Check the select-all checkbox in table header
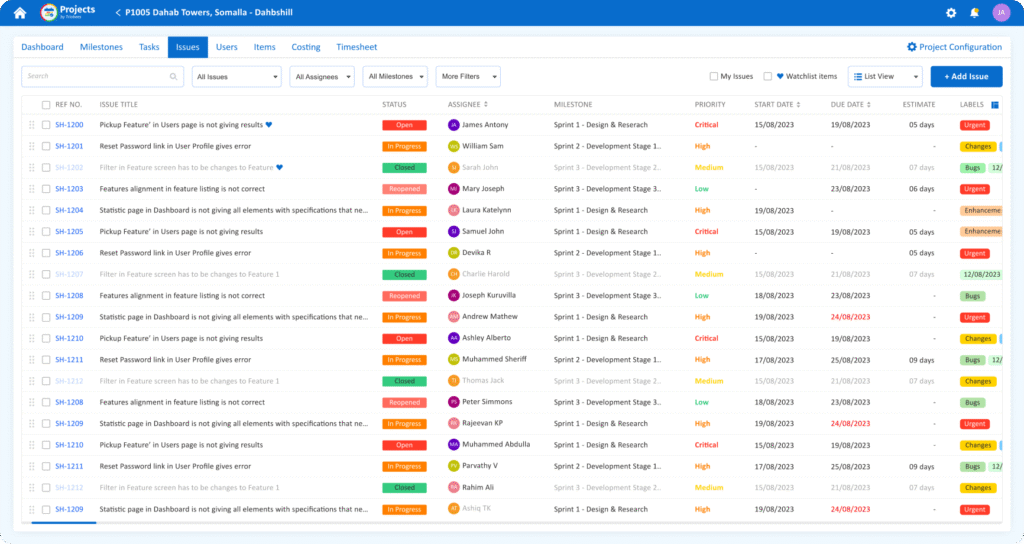The height and width of the screenshot is (544, 1024). click(46, 105)
